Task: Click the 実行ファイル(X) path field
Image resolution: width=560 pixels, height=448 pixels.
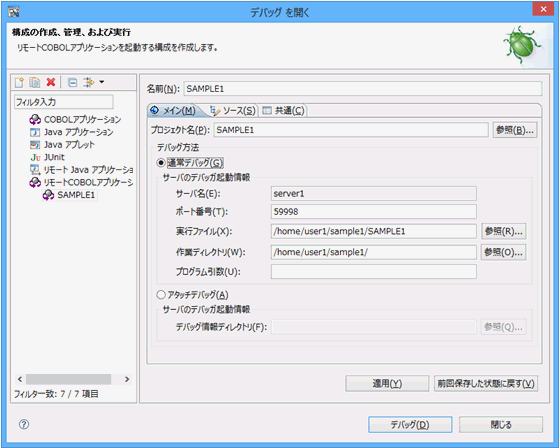Action: click(x=374, y=232)
